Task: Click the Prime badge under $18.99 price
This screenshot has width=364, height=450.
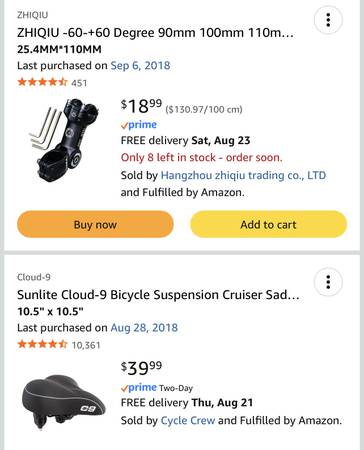Action: point(139,125)
